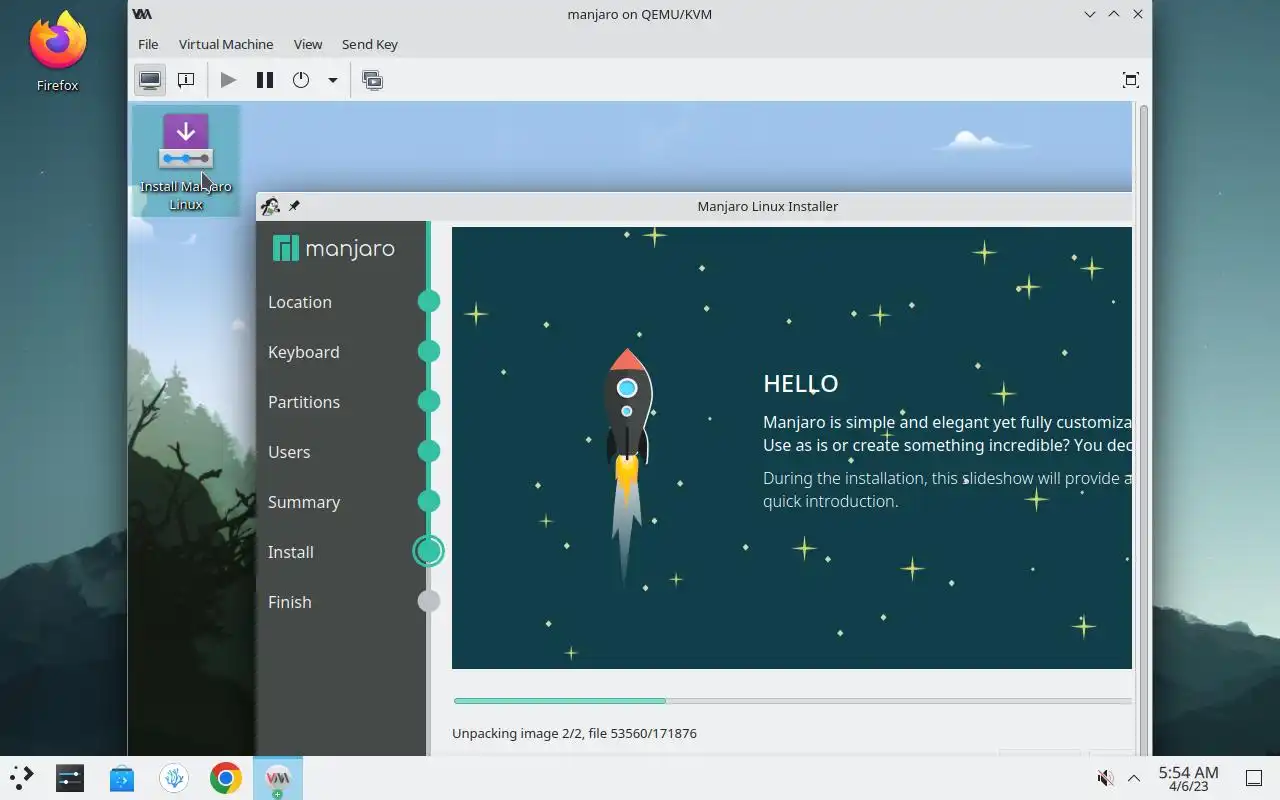The height and width of the screenshot is (800, 1280).
Task: Click the installer window menu icon
Action: [270, 206]
